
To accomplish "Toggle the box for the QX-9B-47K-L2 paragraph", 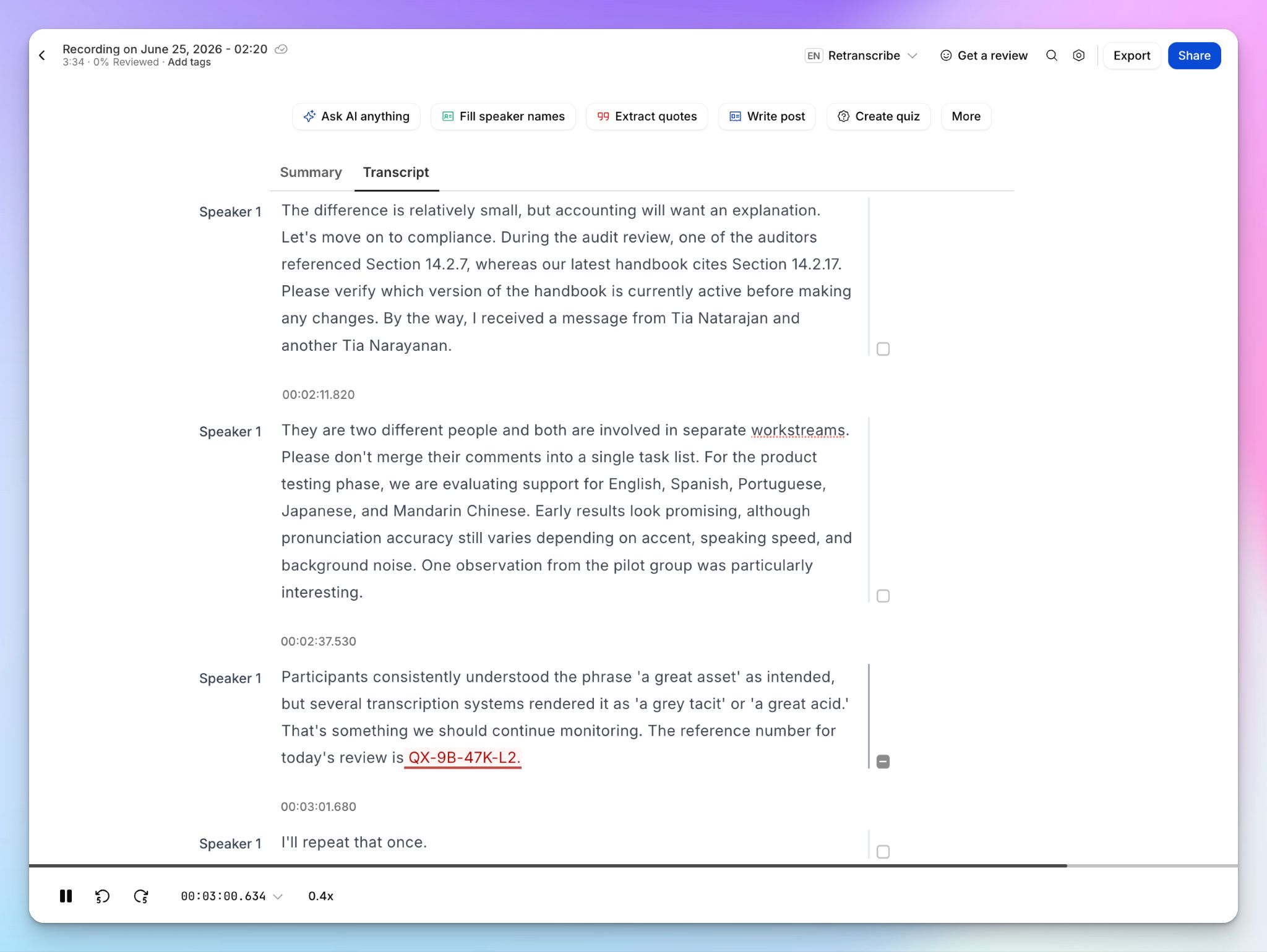I will point(883,761).
